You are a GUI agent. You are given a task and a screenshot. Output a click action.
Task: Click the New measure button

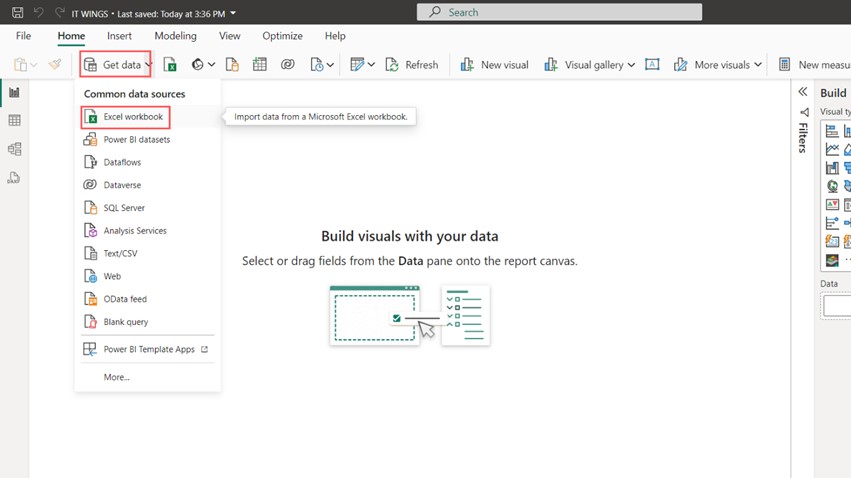[x=814, y=65]
